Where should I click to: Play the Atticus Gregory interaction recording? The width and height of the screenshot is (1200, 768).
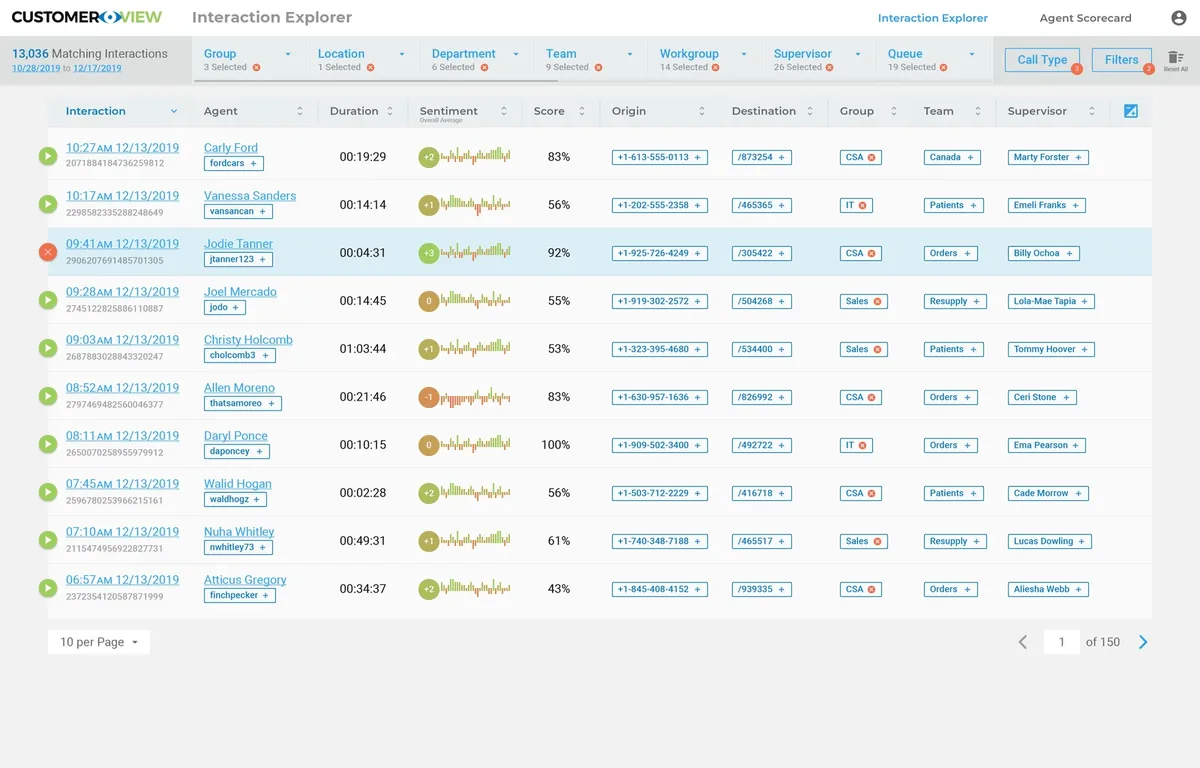tap(47, 588)
